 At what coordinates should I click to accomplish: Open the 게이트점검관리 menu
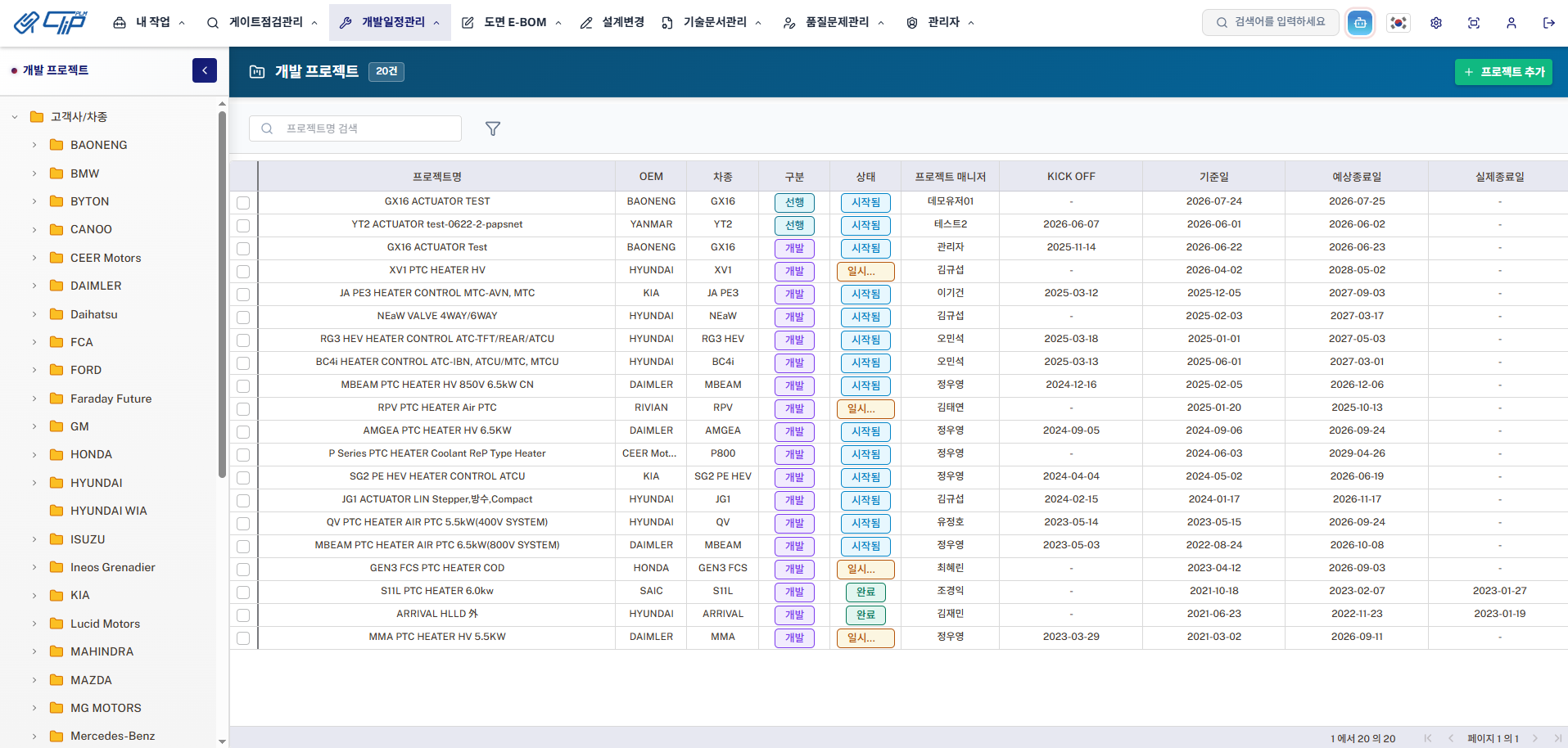[262, 23]
